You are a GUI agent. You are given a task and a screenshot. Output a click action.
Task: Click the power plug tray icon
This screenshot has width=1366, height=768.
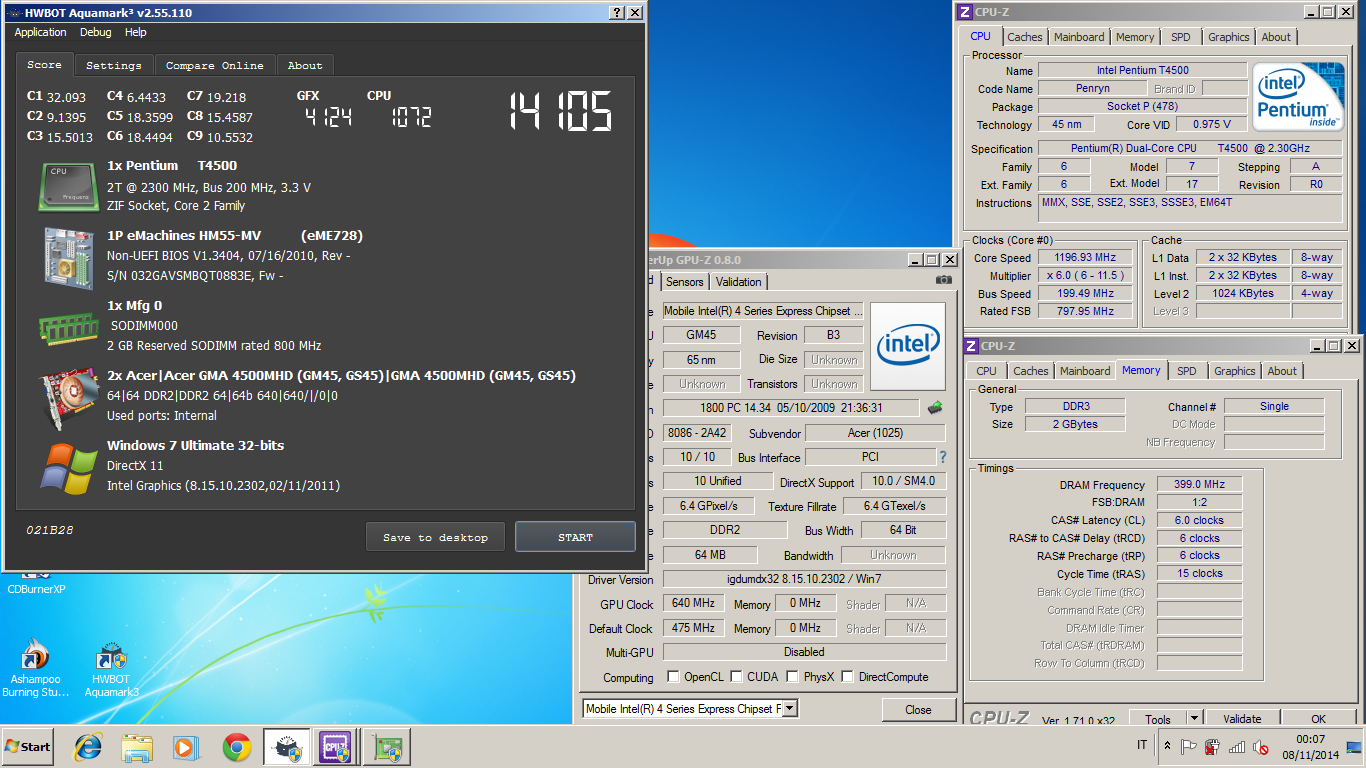click(1212, 746)
